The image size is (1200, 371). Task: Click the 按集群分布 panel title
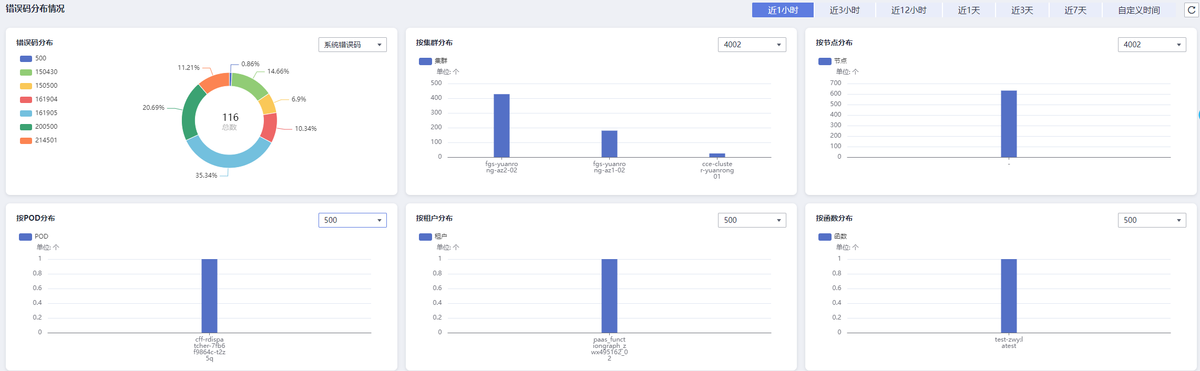[435, 43]
